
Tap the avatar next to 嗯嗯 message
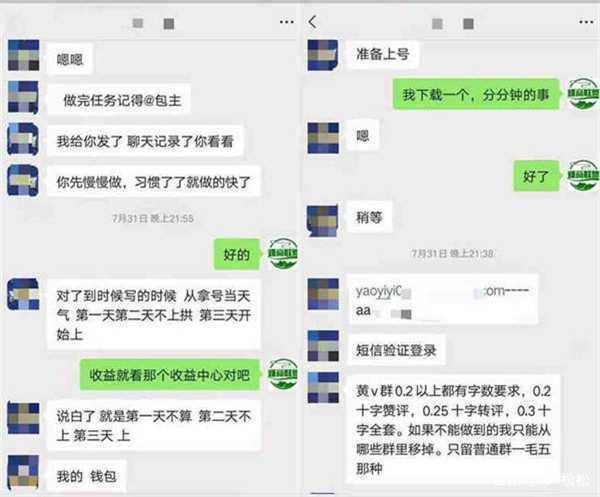(23, 55)
